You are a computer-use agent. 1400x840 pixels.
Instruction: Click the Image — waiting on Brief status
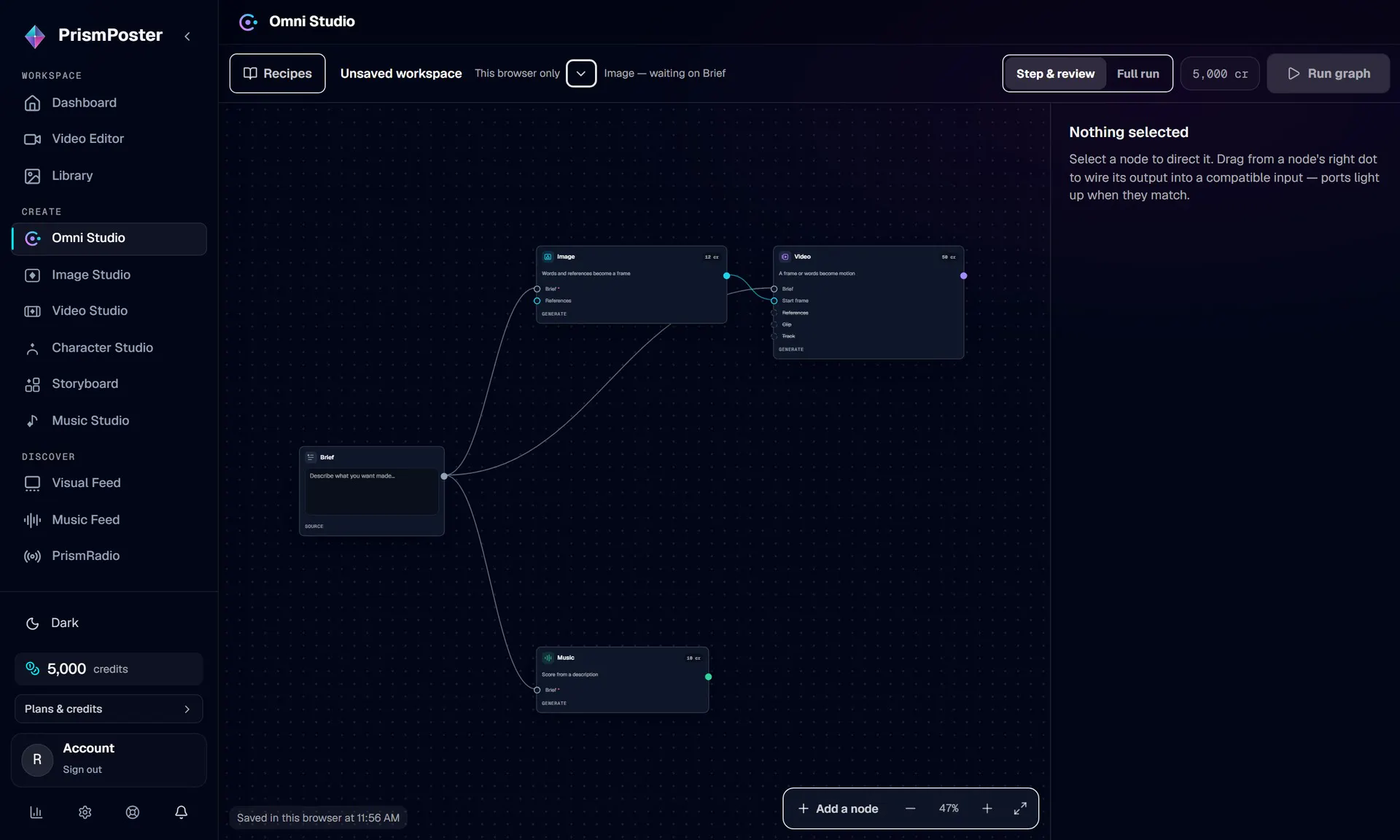point(664,74)
